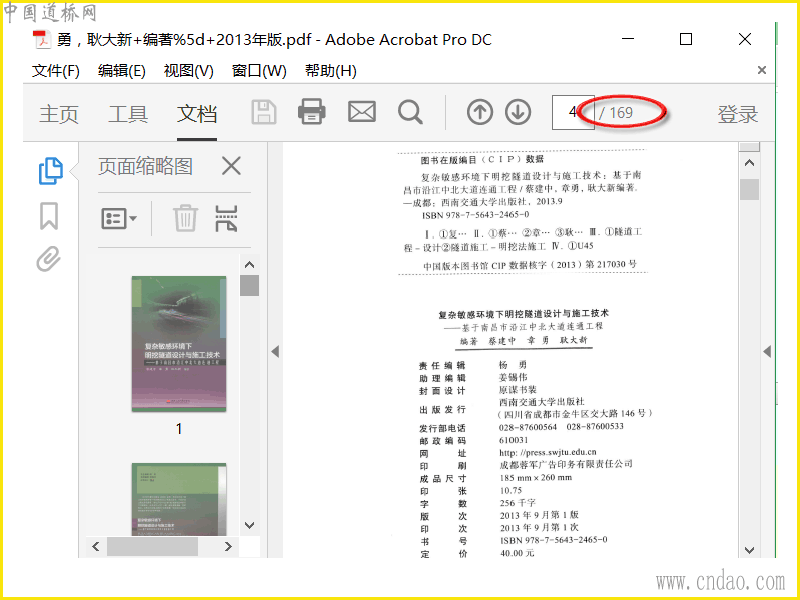
Task: Click the press.swjtu.edu.cn URL text
Action: 548,452
